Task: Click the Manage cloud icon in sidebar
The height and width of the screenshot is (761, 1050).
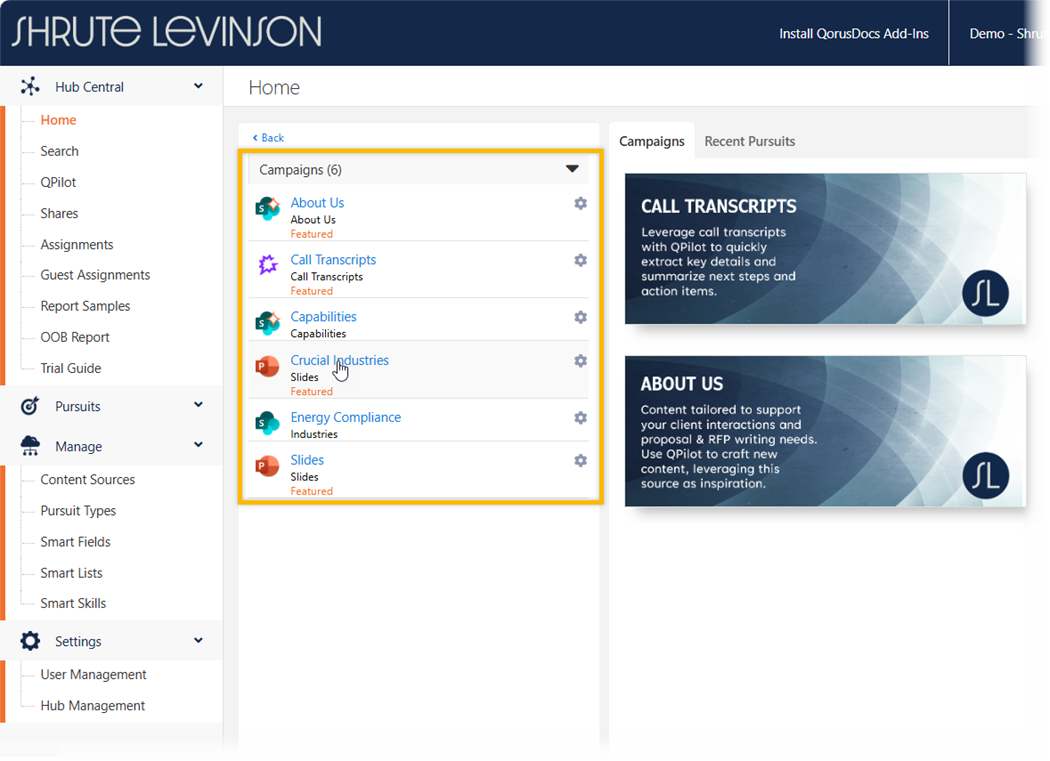Action: (x=31, y=447)
